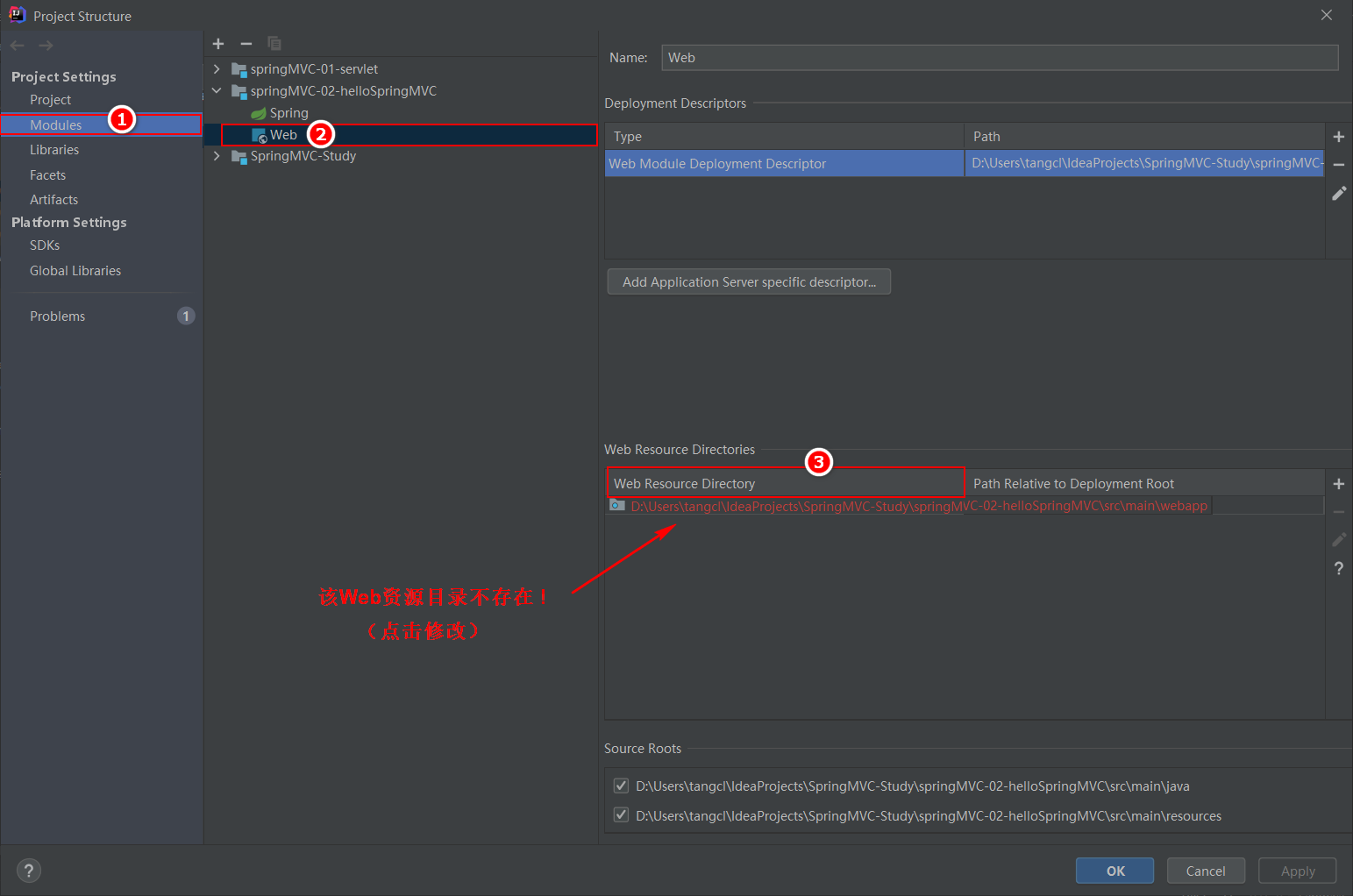1353x896 pixels.
Task: Click the Remove module minus icon
Action: [246, 44]
